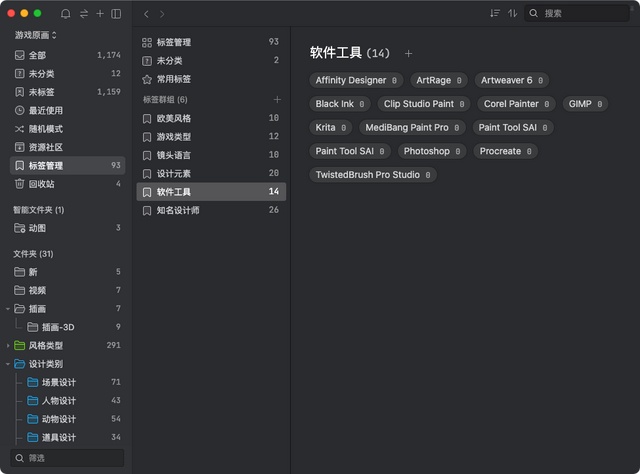Viewport: 640px width, 474px height.
Task: Click the Procreate tag
Action: point(505,151)
